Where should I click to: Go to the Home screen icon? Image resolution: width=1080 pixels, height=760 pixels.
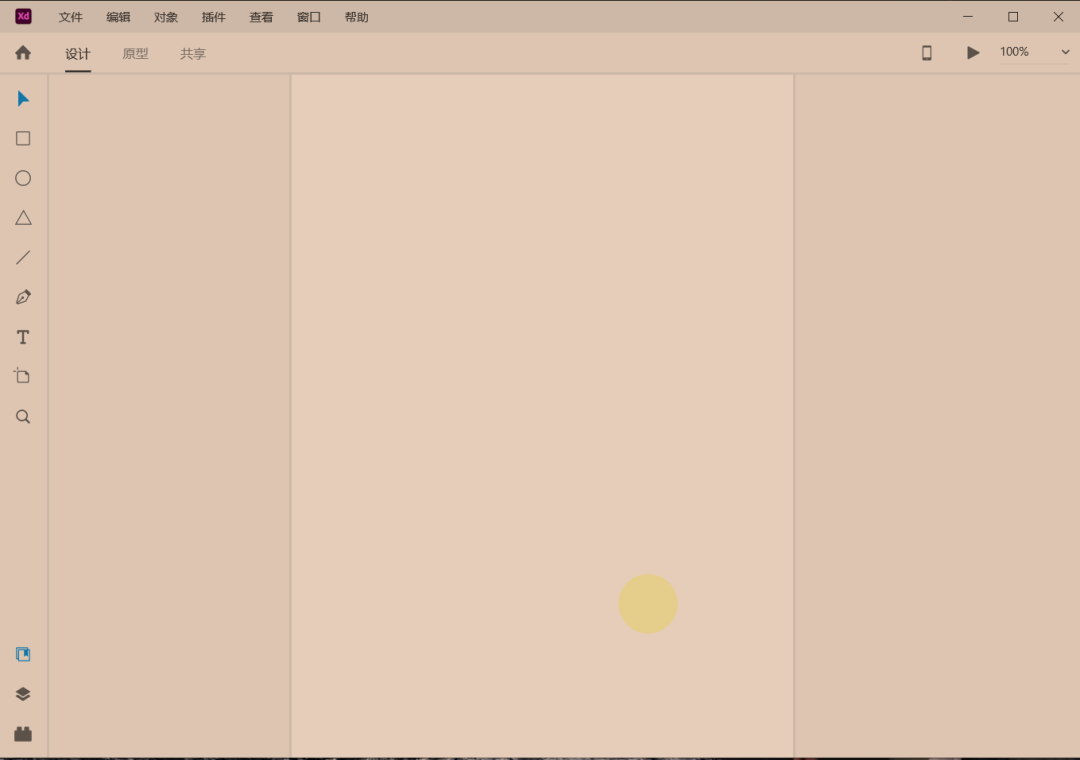click(23, 52)
